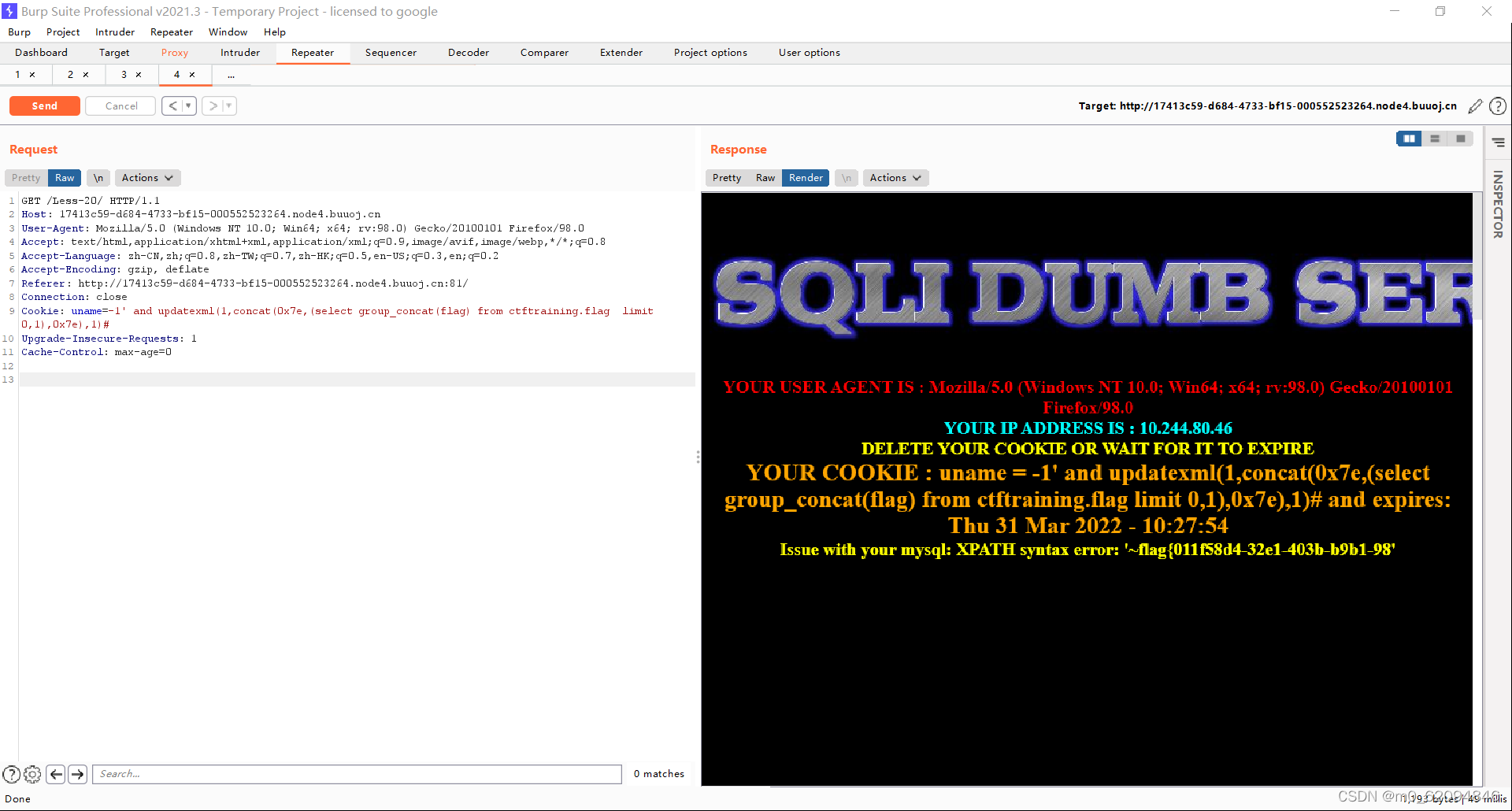Select the side-by-side layout icon
This screenshot has height=811, width=1512.
(1409, 139)
